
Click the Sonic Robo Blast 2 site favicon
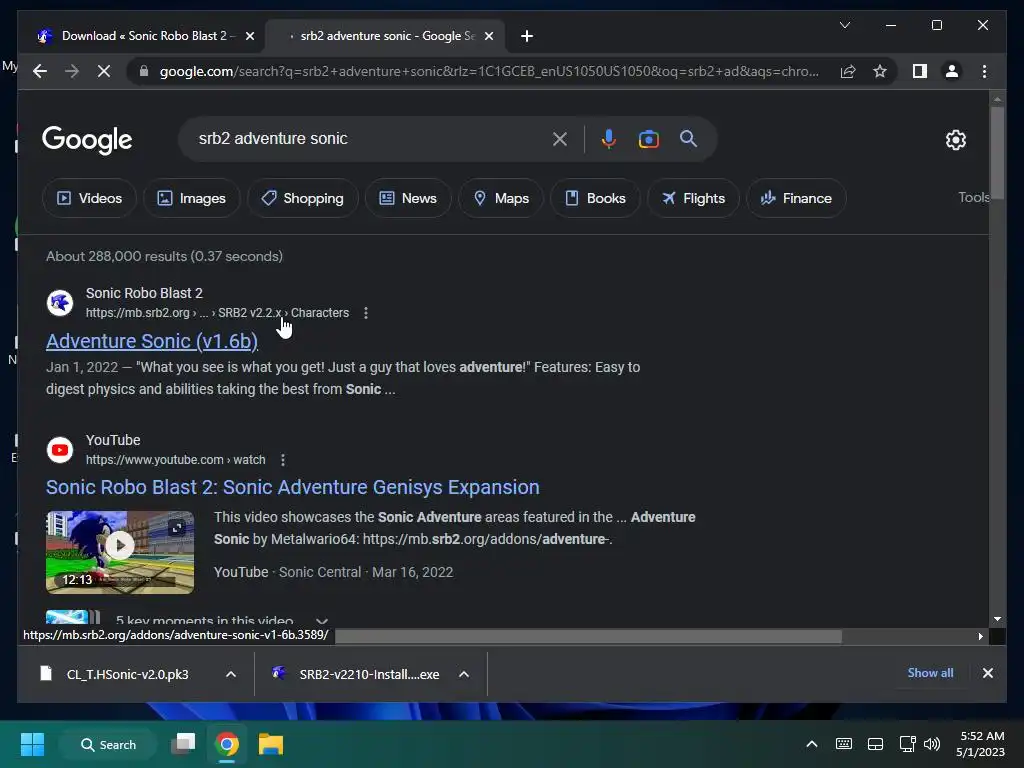(59, 302)
